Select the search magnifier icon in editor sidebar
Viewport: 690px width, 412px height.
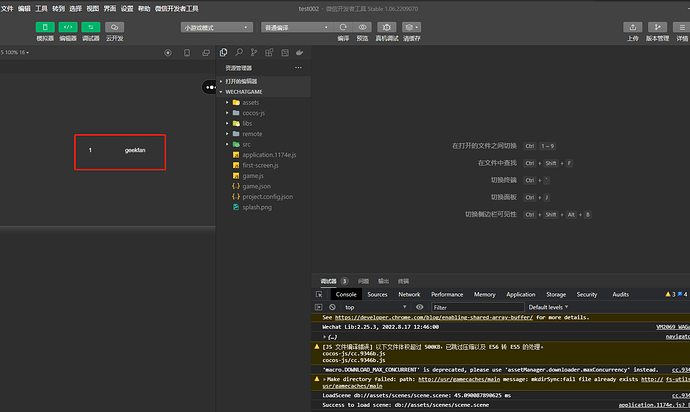239,52
